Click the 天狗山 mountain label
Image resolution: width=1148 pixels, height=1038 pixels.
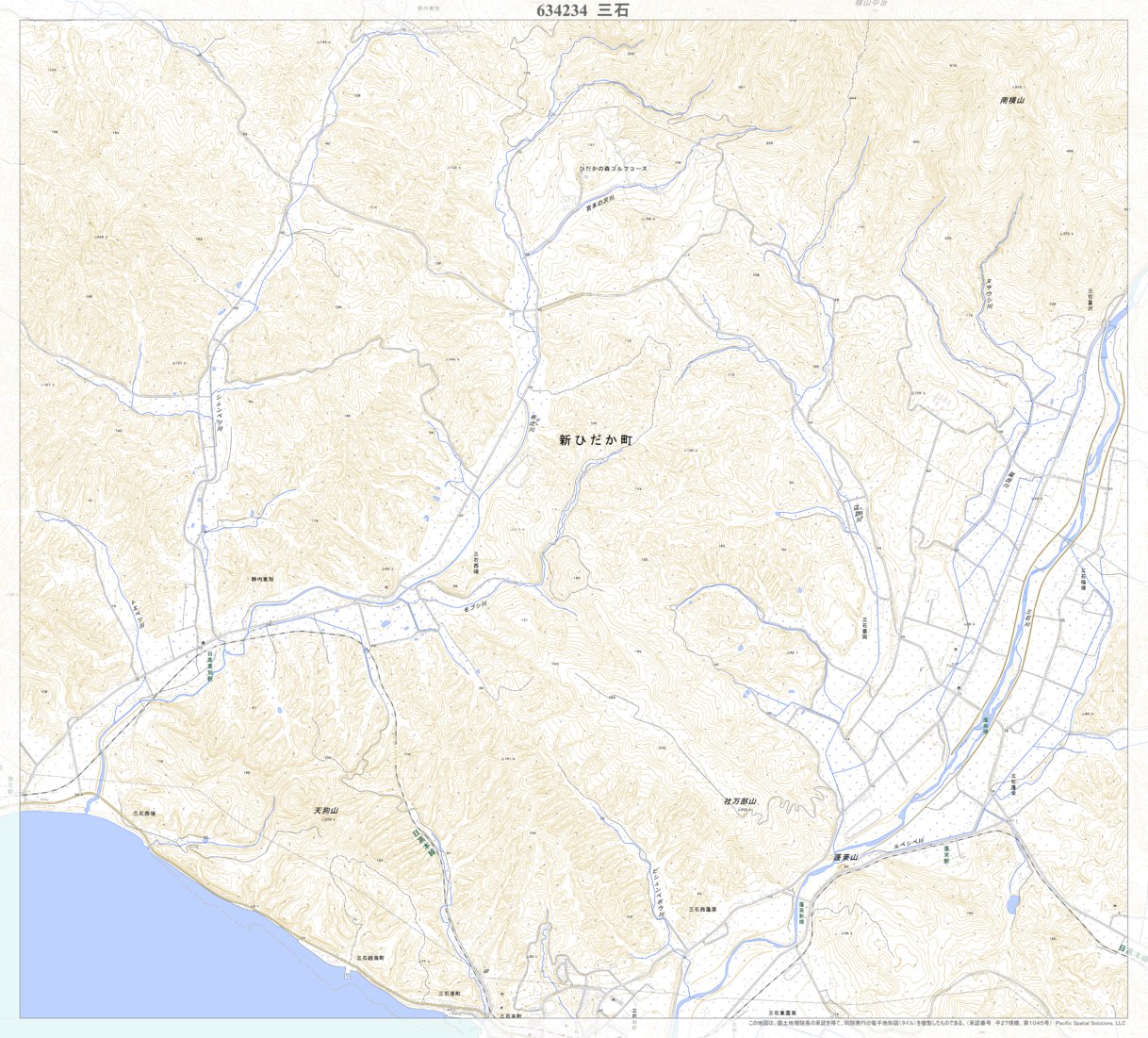[x=326, y=810]
